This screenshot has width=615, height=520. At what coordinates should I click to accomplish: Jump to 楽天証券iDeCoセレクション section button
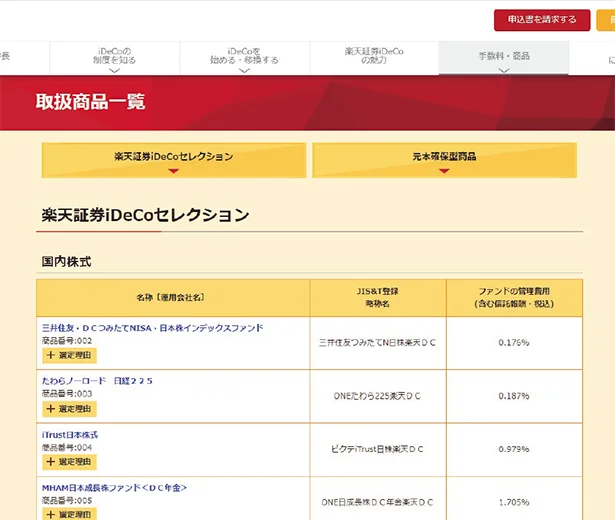[174, 160]
